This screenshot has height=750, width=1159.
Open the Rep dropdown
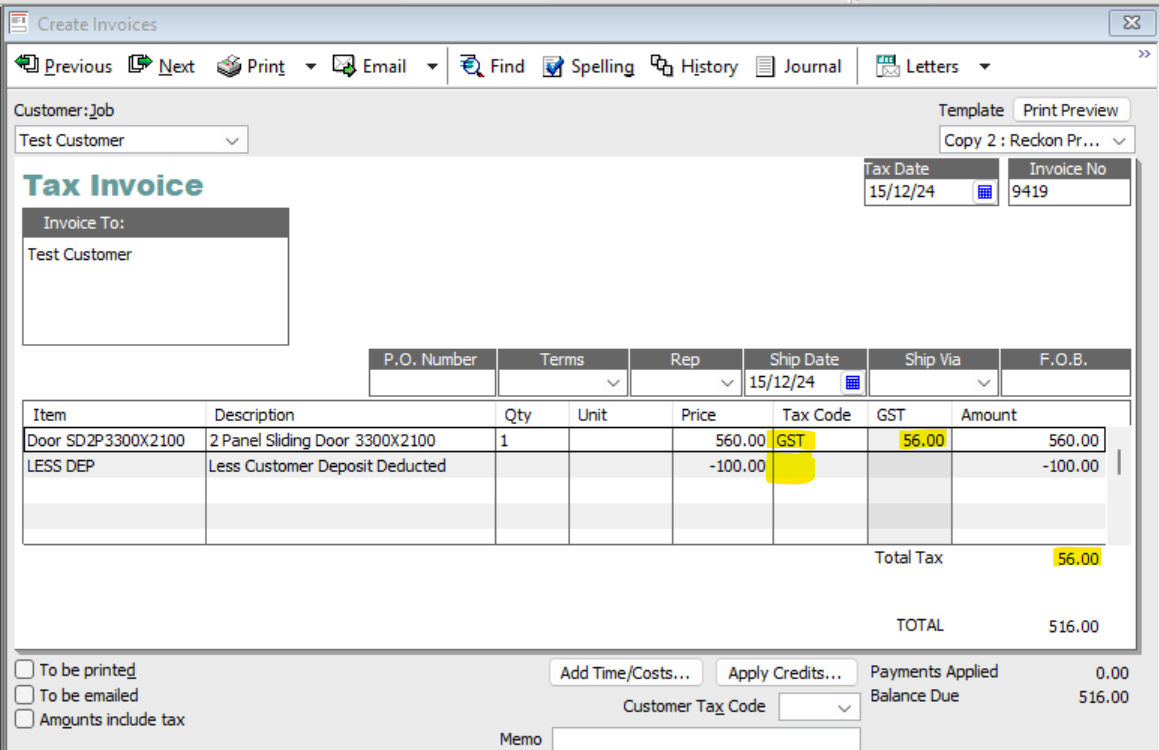[x=727, y=383]
